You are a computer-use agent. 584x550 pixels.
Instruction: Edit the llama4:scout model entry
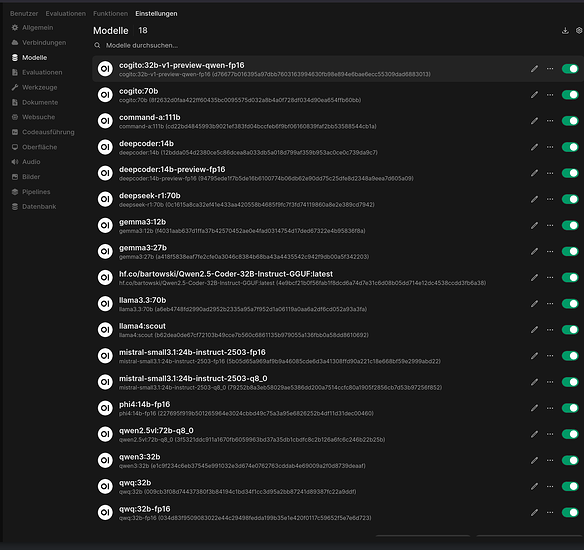click(534, 330)
